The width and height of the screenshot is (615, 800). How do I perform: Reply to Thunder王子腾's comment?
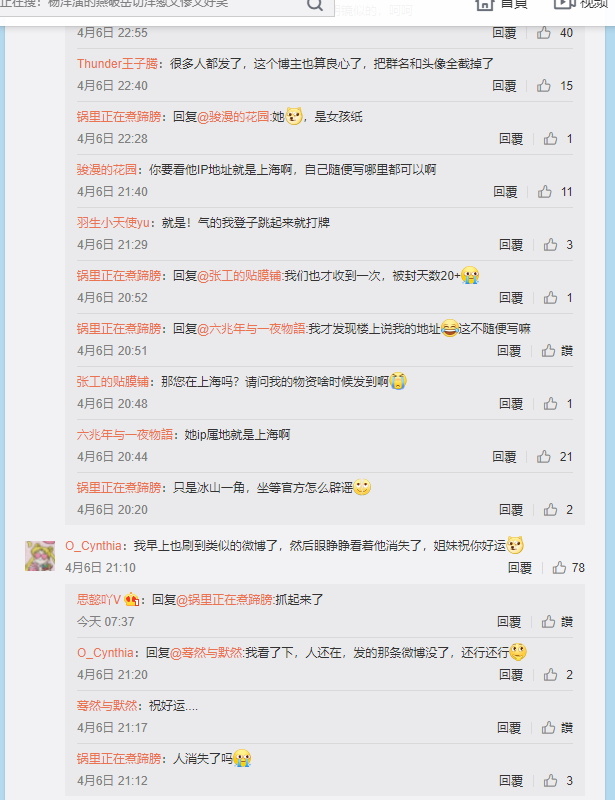504,86
